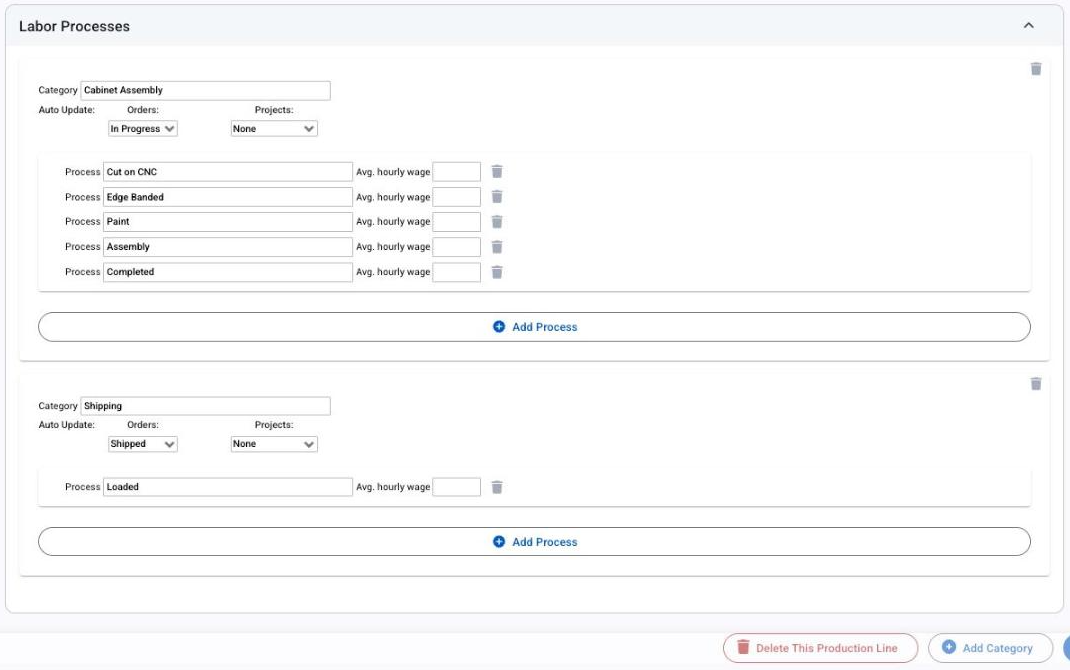
Task: Remove the Completed process
Action: (497, 272)
